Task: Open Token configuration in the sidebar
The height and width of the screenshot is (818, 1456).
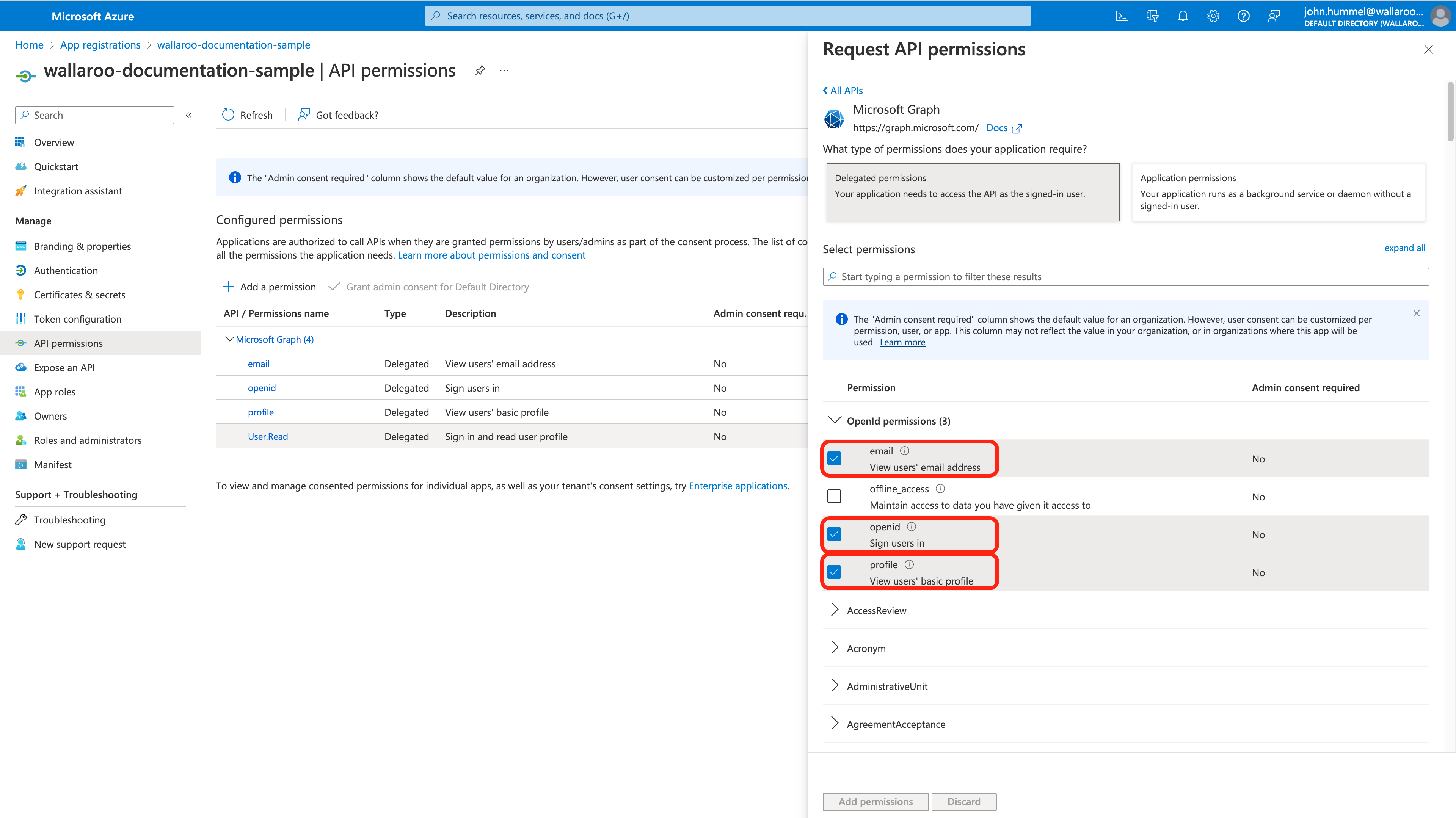Action: [77, 319]
